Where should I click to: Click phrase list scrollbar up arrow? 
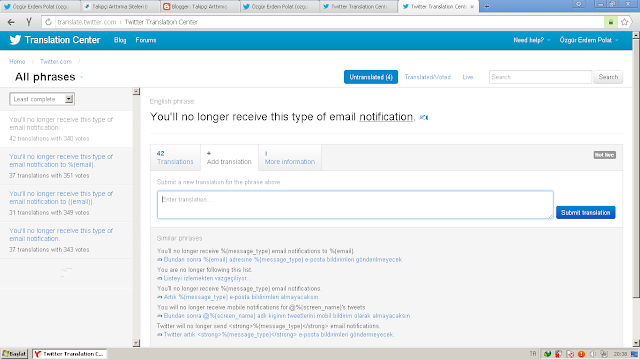click(136, 91)
